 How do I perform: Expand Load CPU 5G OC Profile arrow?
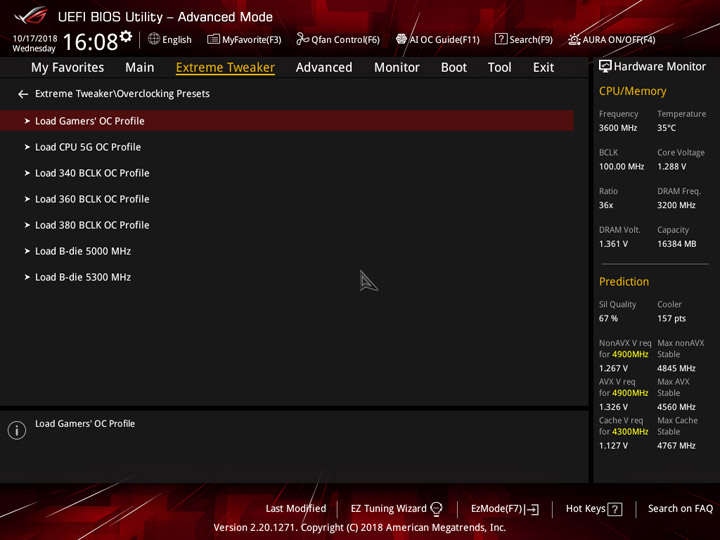(27, 147)
